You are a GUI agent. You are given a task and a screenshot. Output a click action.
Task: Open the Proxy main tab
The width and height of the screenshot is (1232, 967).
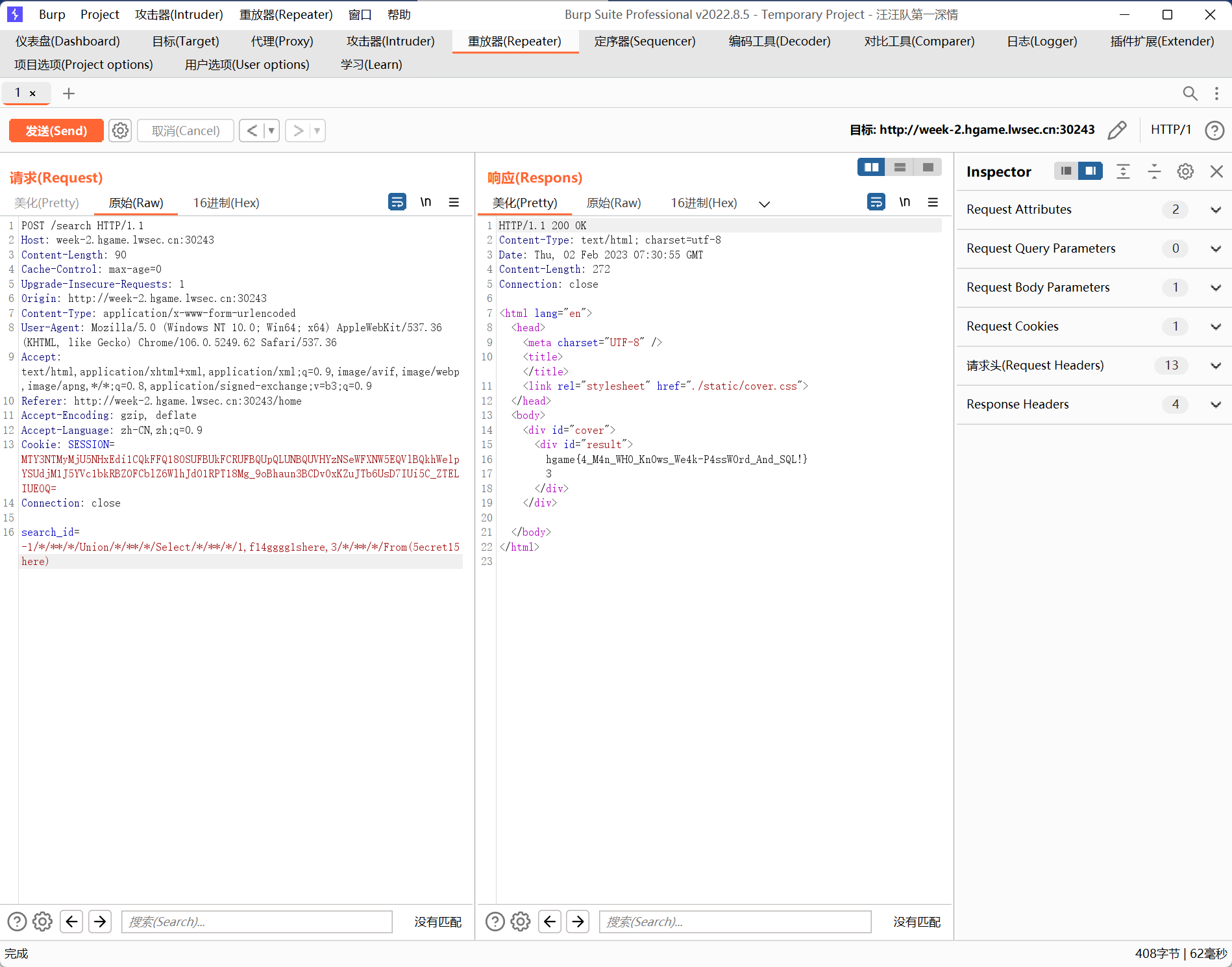click(x=282, y=41)
